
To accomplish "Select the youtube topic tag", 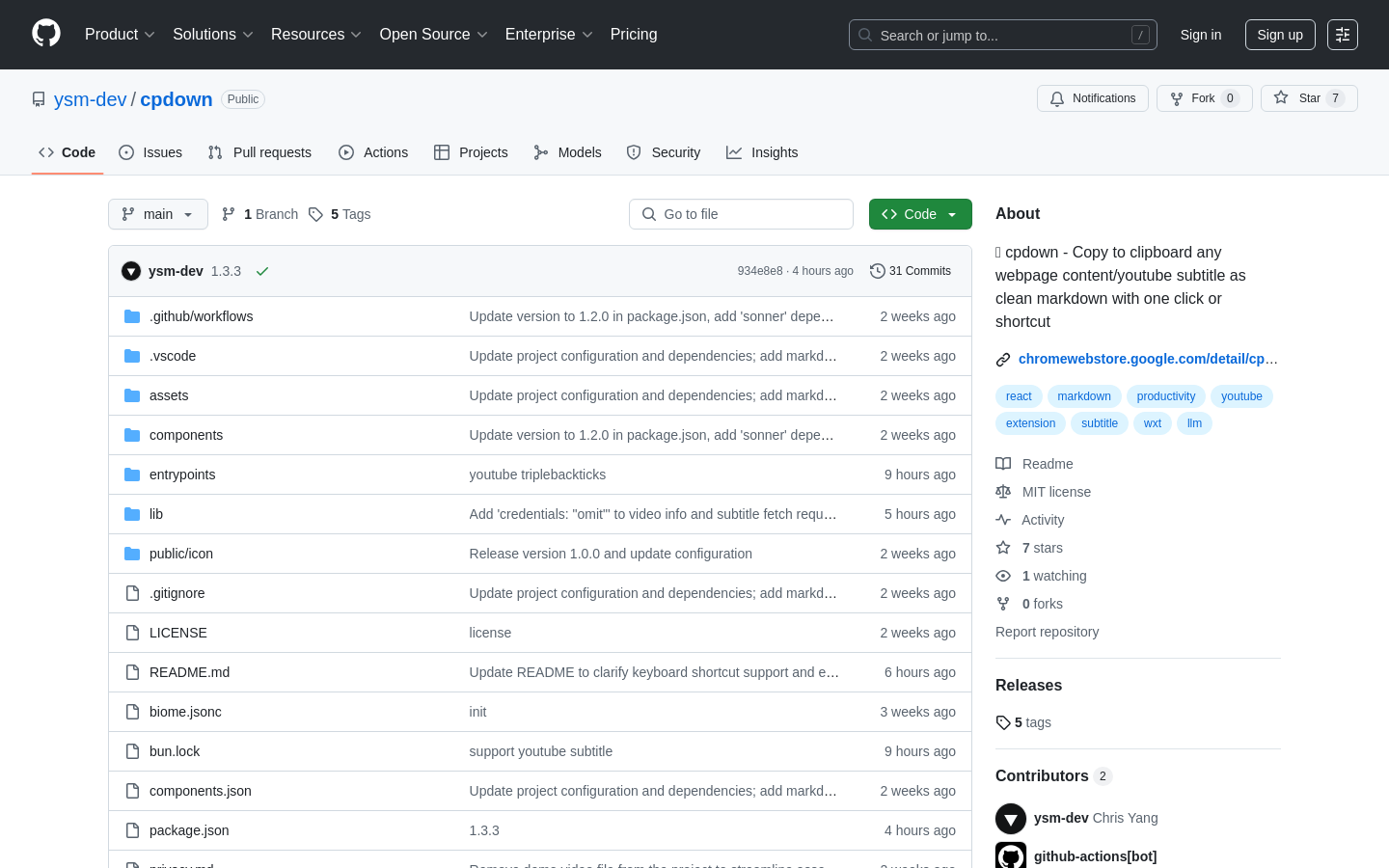I will pyautogui.click(x=1241, y=396).
